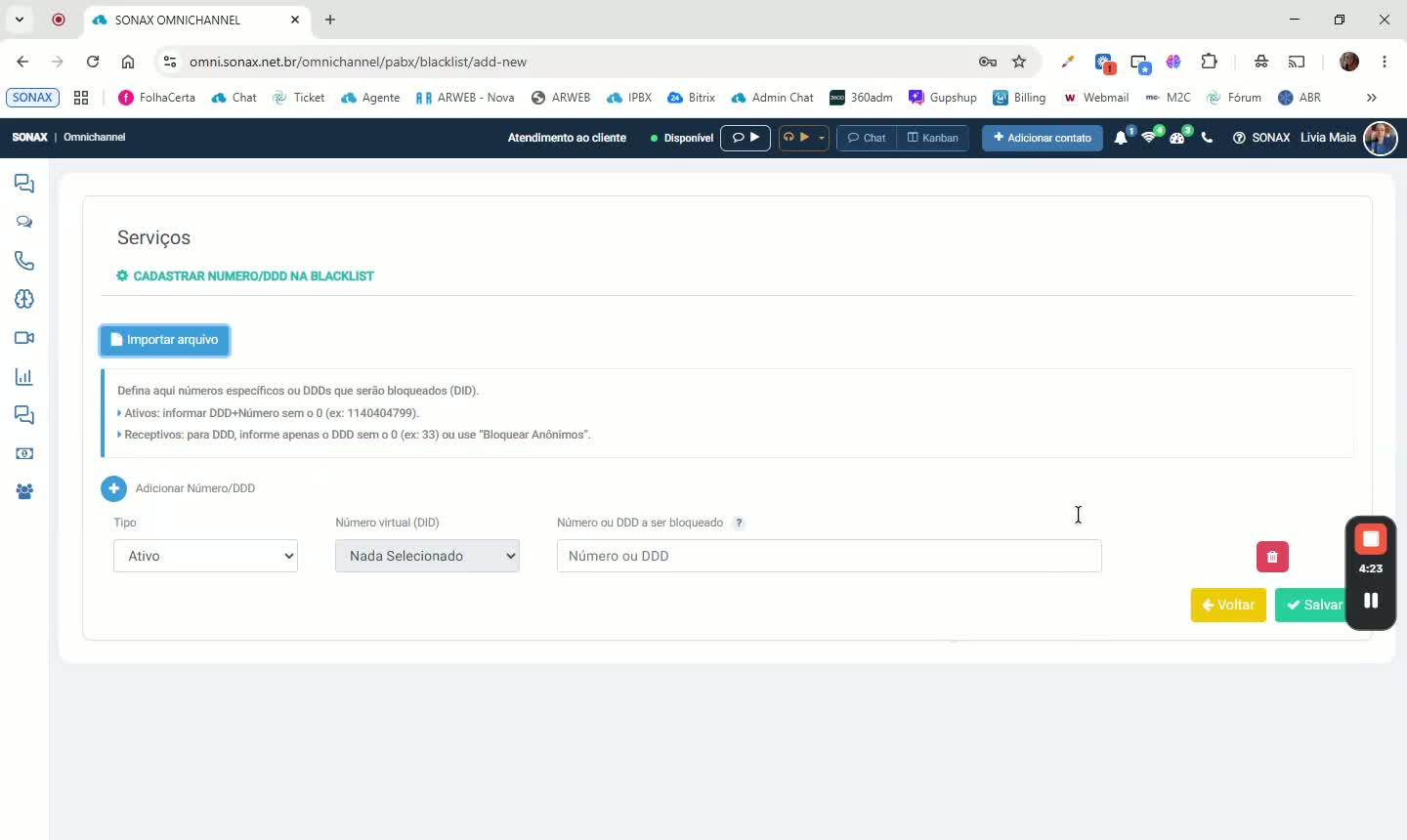Open the notifications bell icon
This screenshot has height=840, width=1407.
tap(1121, 138)
